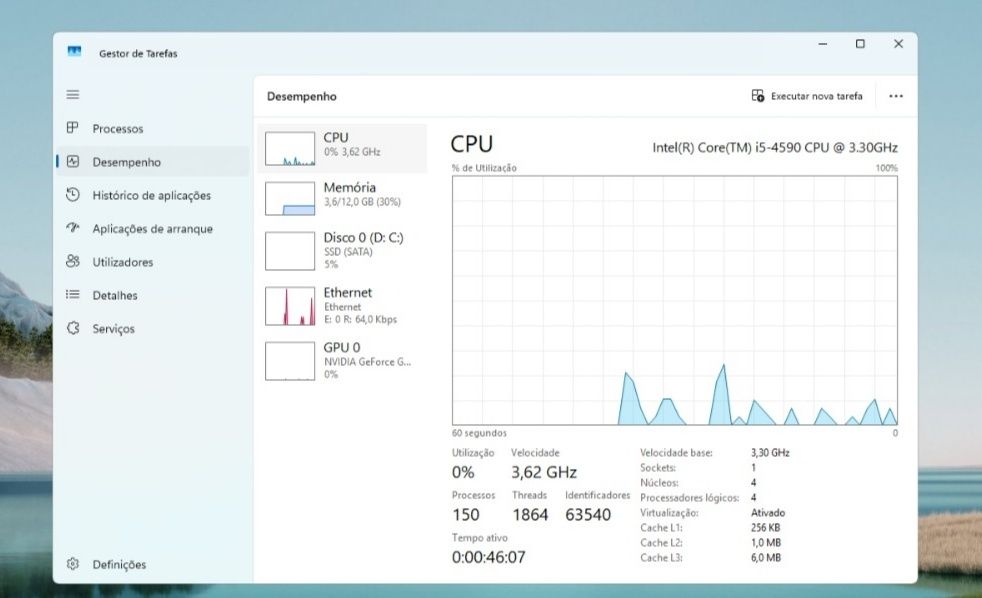Click the Virtualização Ativado value
Viewport: 982px width, 598px height.
pyautogui.click(x=768, y=513)
